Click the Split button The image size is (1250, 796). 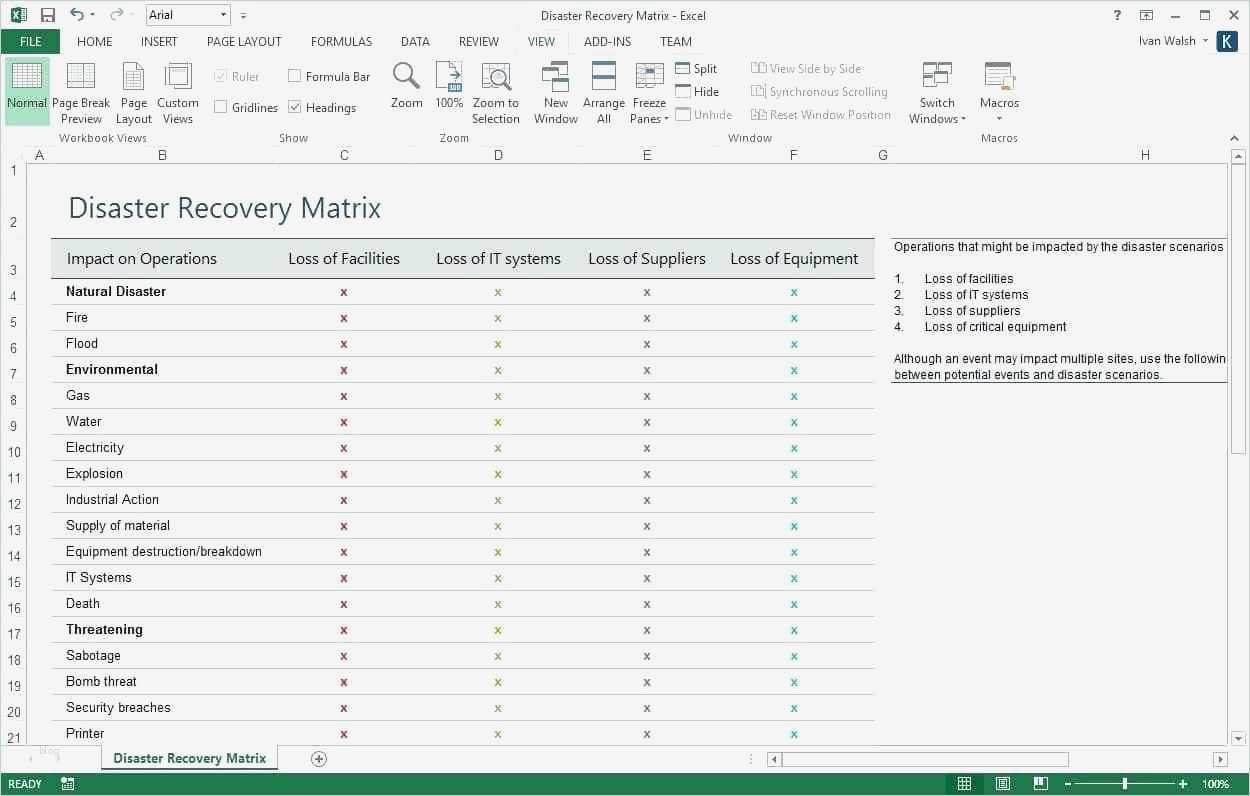tap(696, 69)
